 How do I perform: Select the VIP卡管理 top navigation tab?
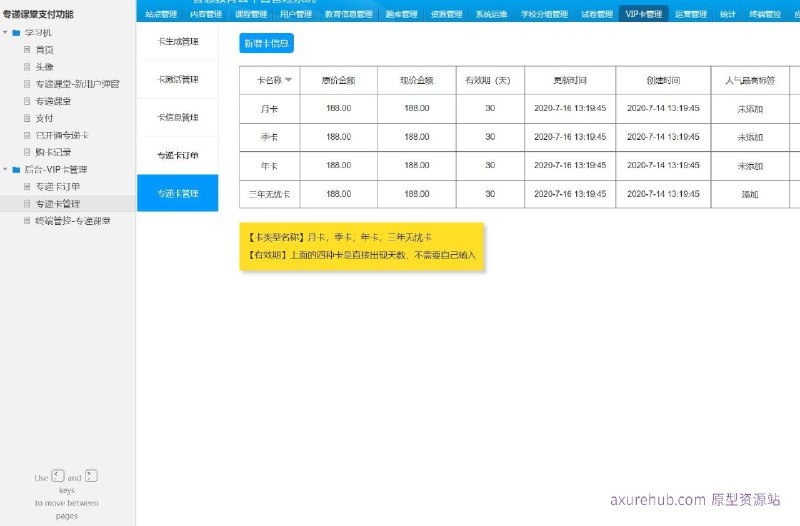[643, 14]
